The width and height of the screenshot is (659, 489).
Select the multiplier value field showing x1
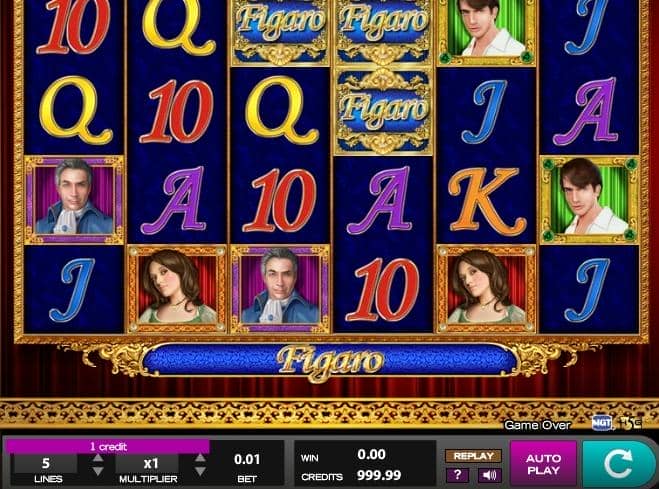point(148,463)
